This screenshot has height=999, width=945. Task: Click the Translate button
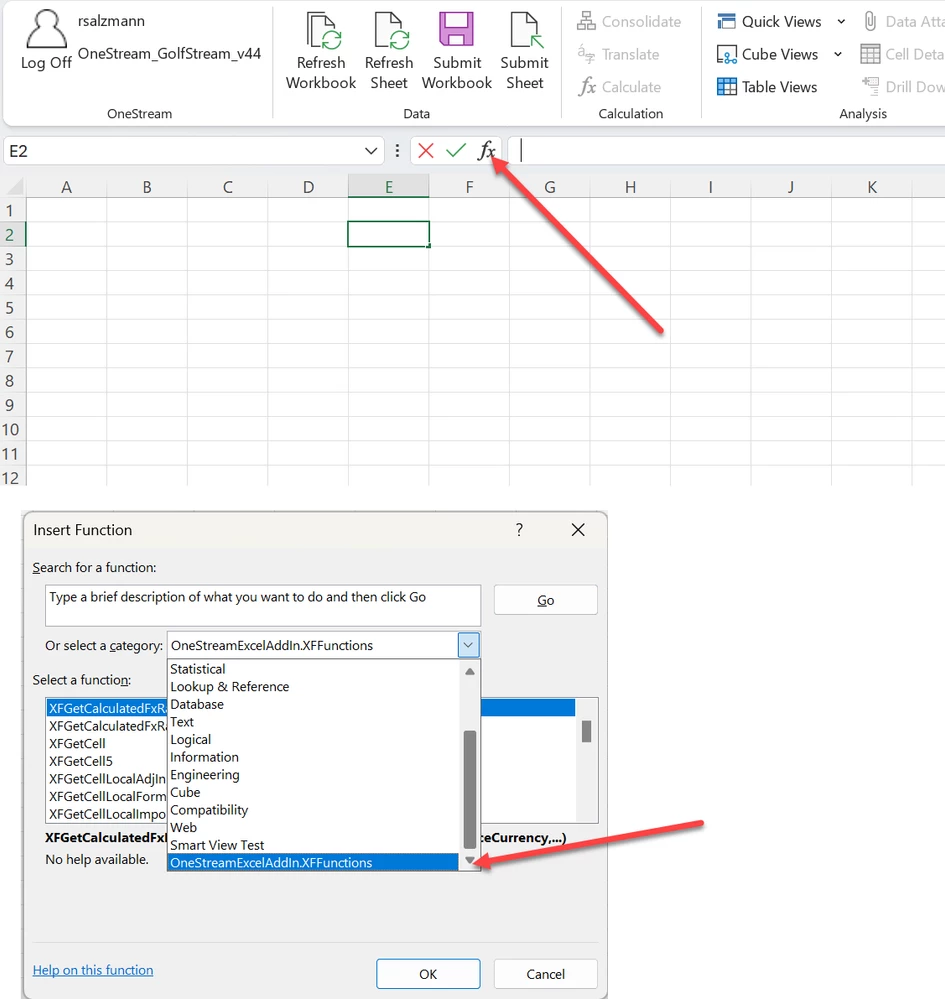618,54
